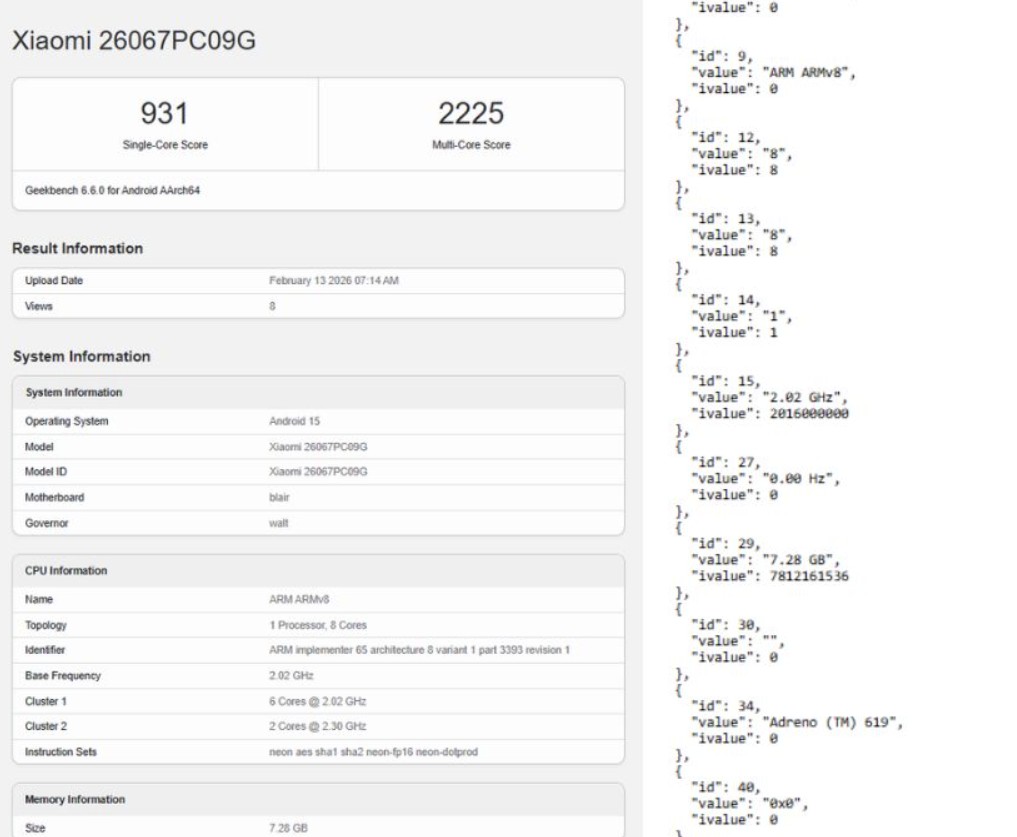This screenshot has width=1017, height=837.
Task: Click the 931 single-core score
Action: coord(164,113)
